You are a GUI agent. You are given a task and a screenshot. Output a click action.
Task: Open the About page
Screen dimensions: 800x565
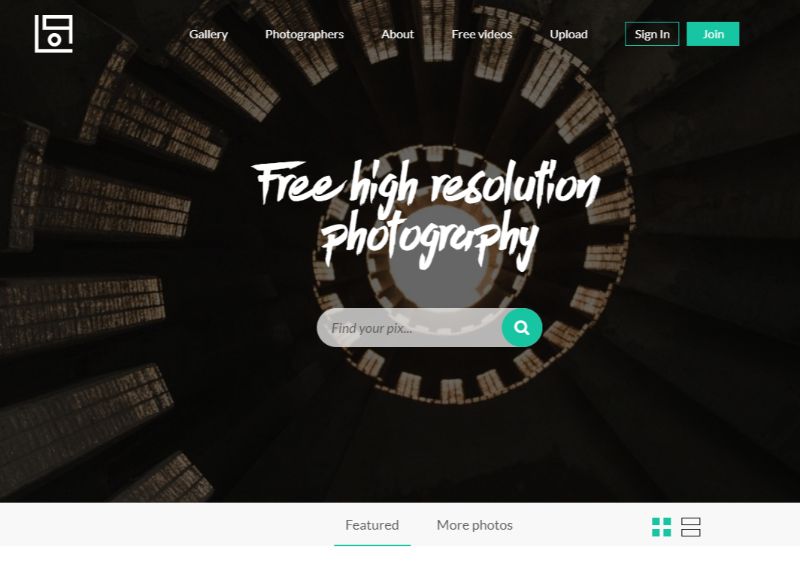coord(397,34)
